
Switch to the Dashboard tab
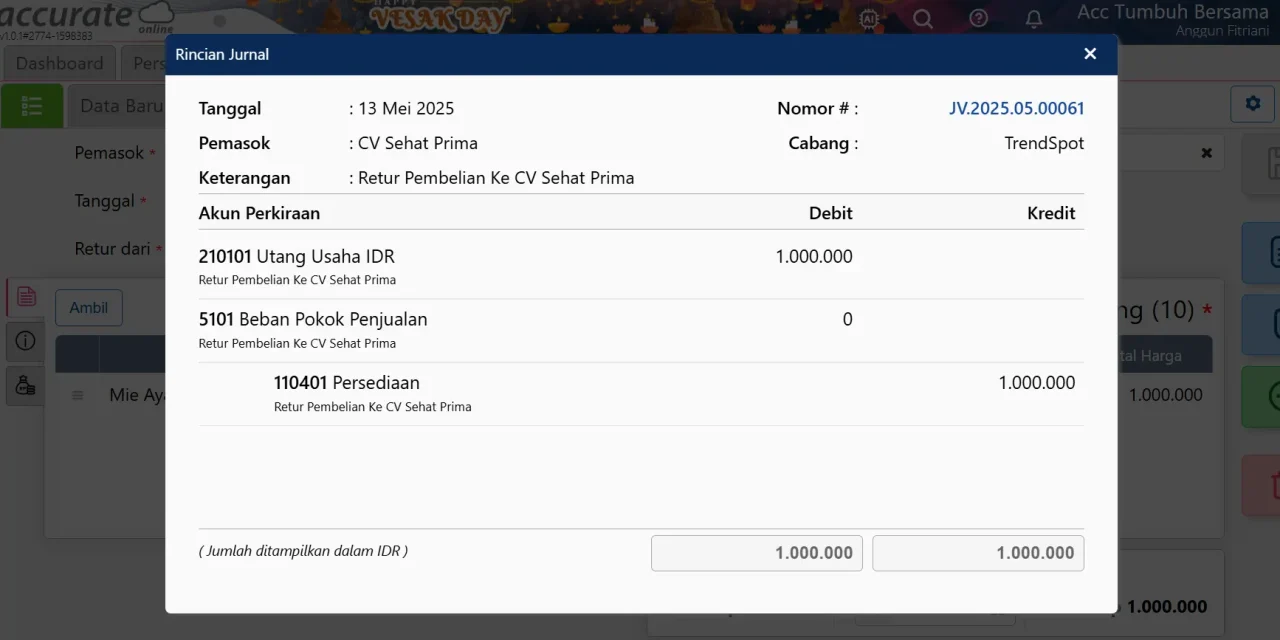pos(59,63)
